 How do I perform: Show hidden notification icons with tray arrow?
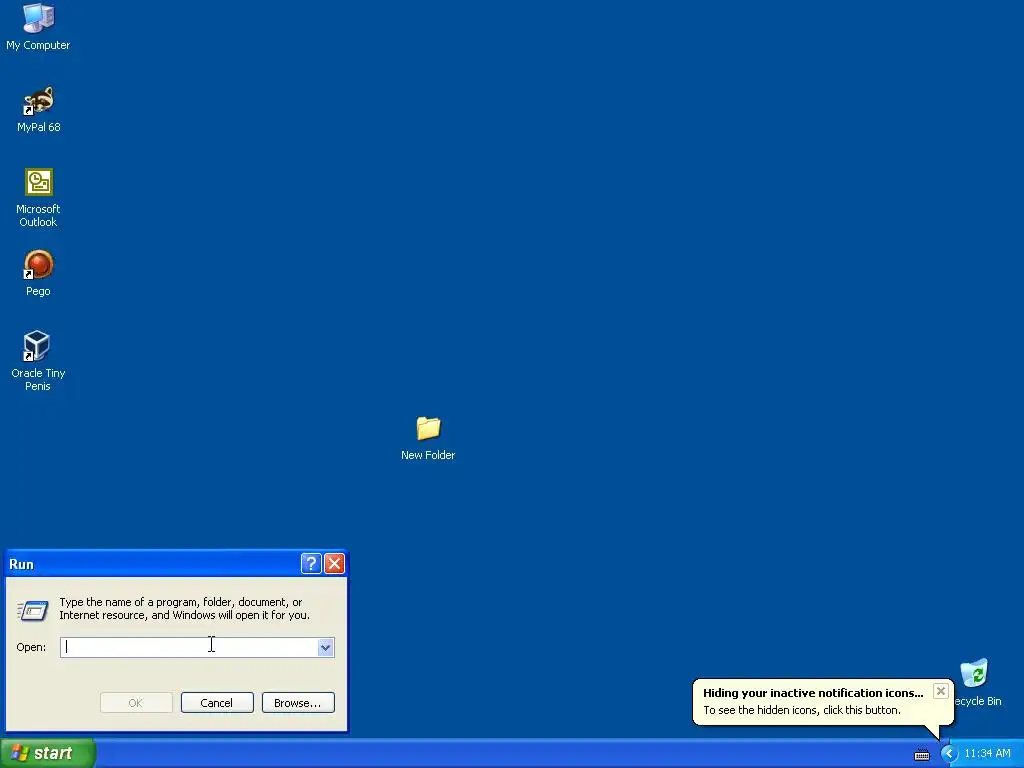click(949, 754)
